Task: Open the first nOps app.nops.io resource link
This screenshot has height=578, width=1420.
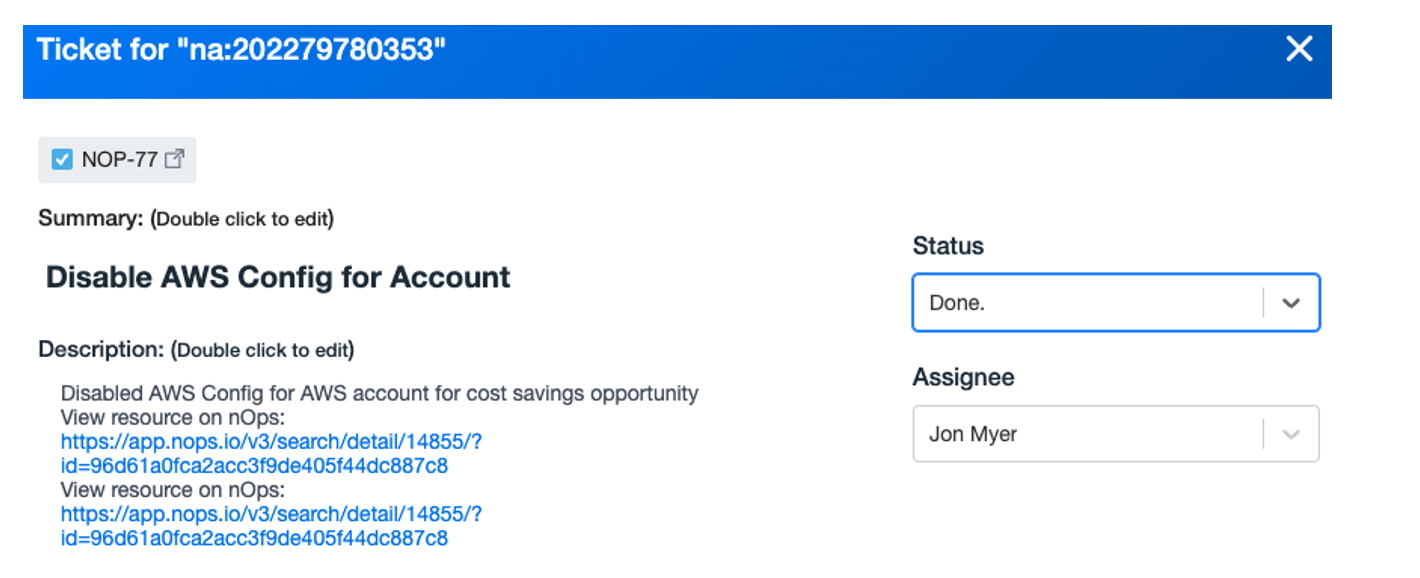Action: click(x=272, y=442)
